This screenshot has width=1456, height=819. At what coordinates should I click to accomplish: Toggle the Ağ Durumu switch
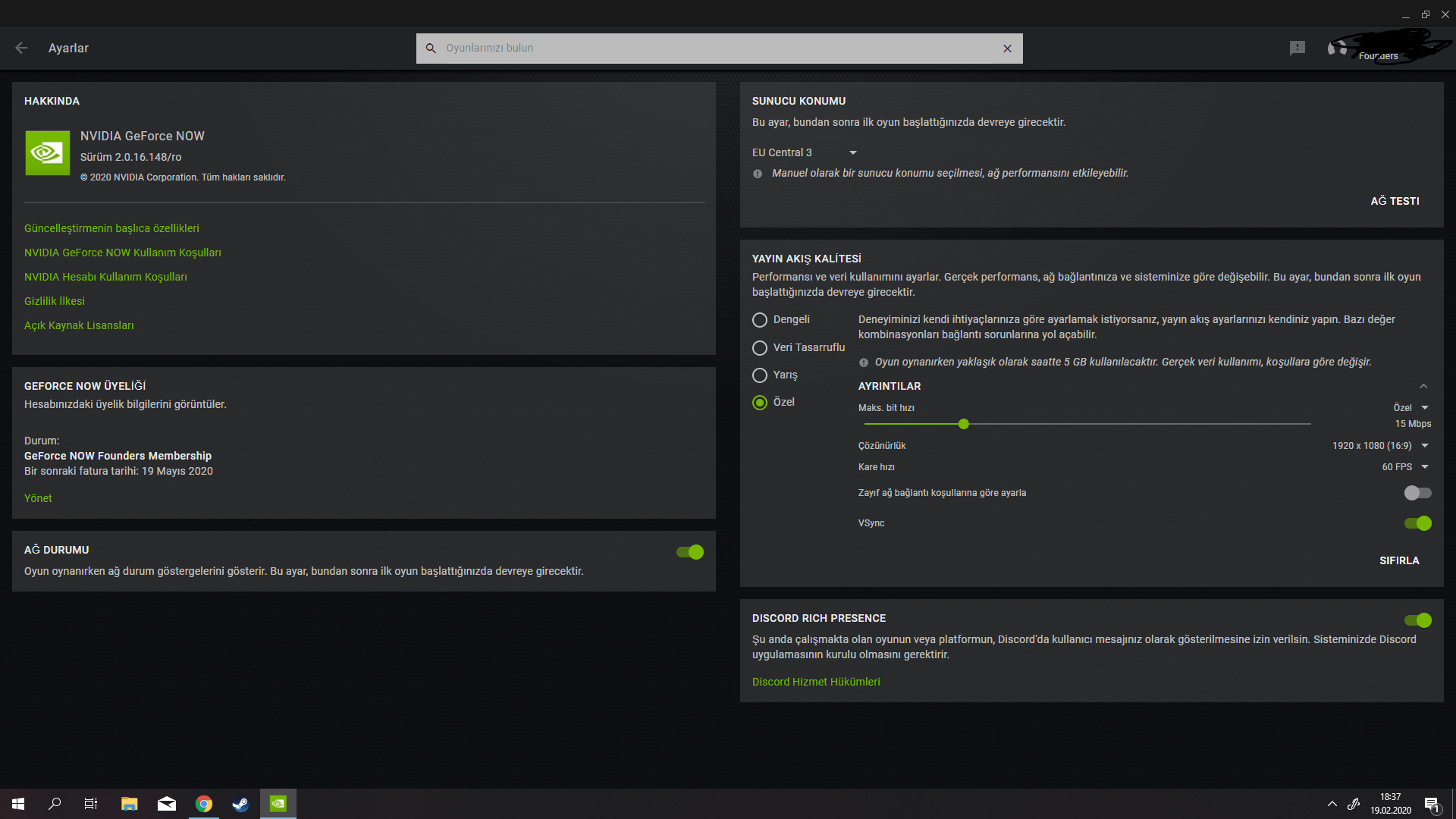[x=690, y=552]
